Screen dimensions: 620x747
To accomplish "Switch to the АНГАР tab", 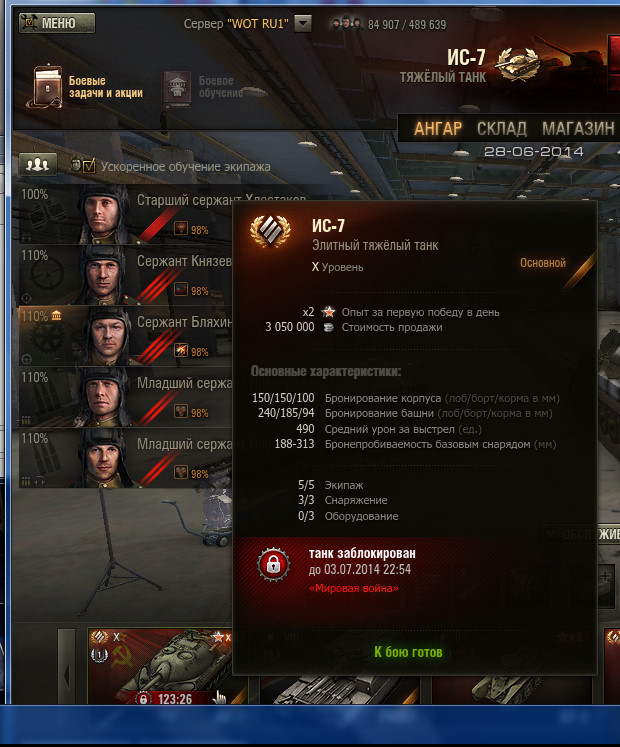I will (437, 129).
